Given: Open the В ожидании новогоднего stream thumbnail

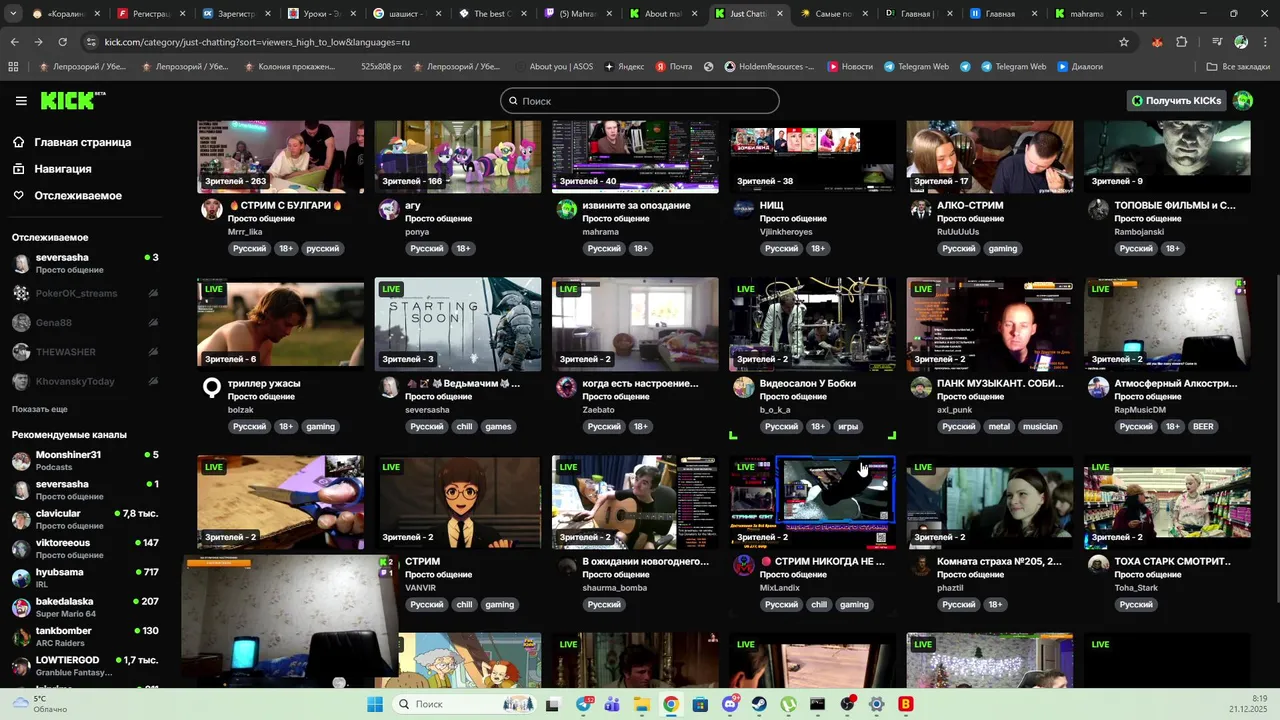Looking at the screenshot, I should pos(635,502).
